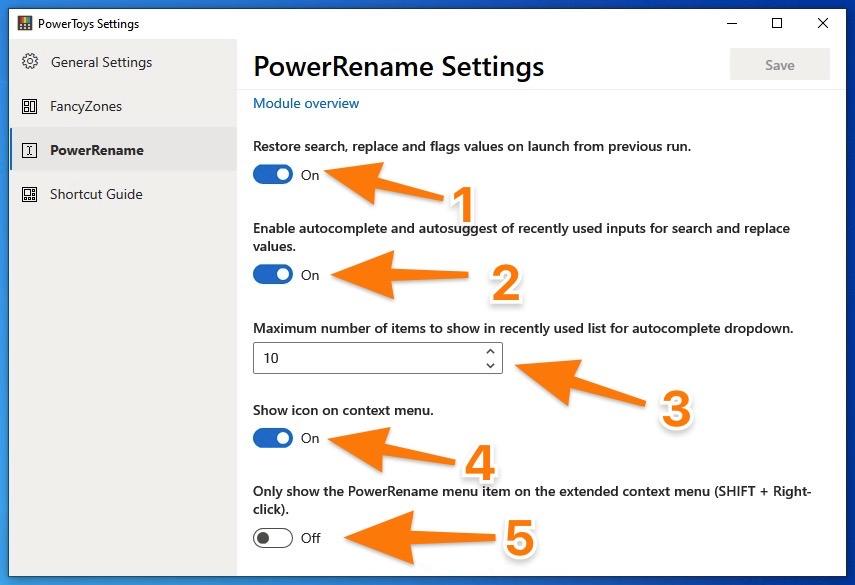Maximize the PowerToys Settings window
This screenshot has width=855, height=585.
tap(777, 23)
